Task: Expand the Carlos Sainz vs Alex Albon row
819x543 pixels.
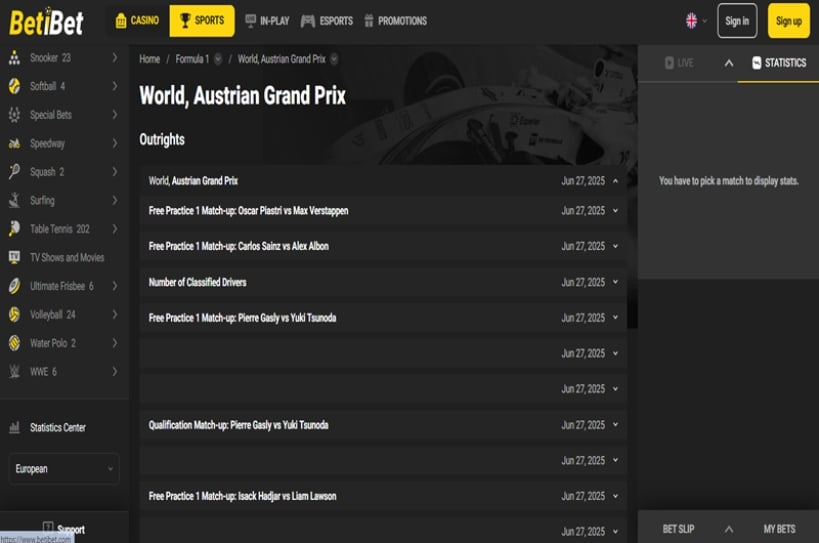Action: coord(383,246)
